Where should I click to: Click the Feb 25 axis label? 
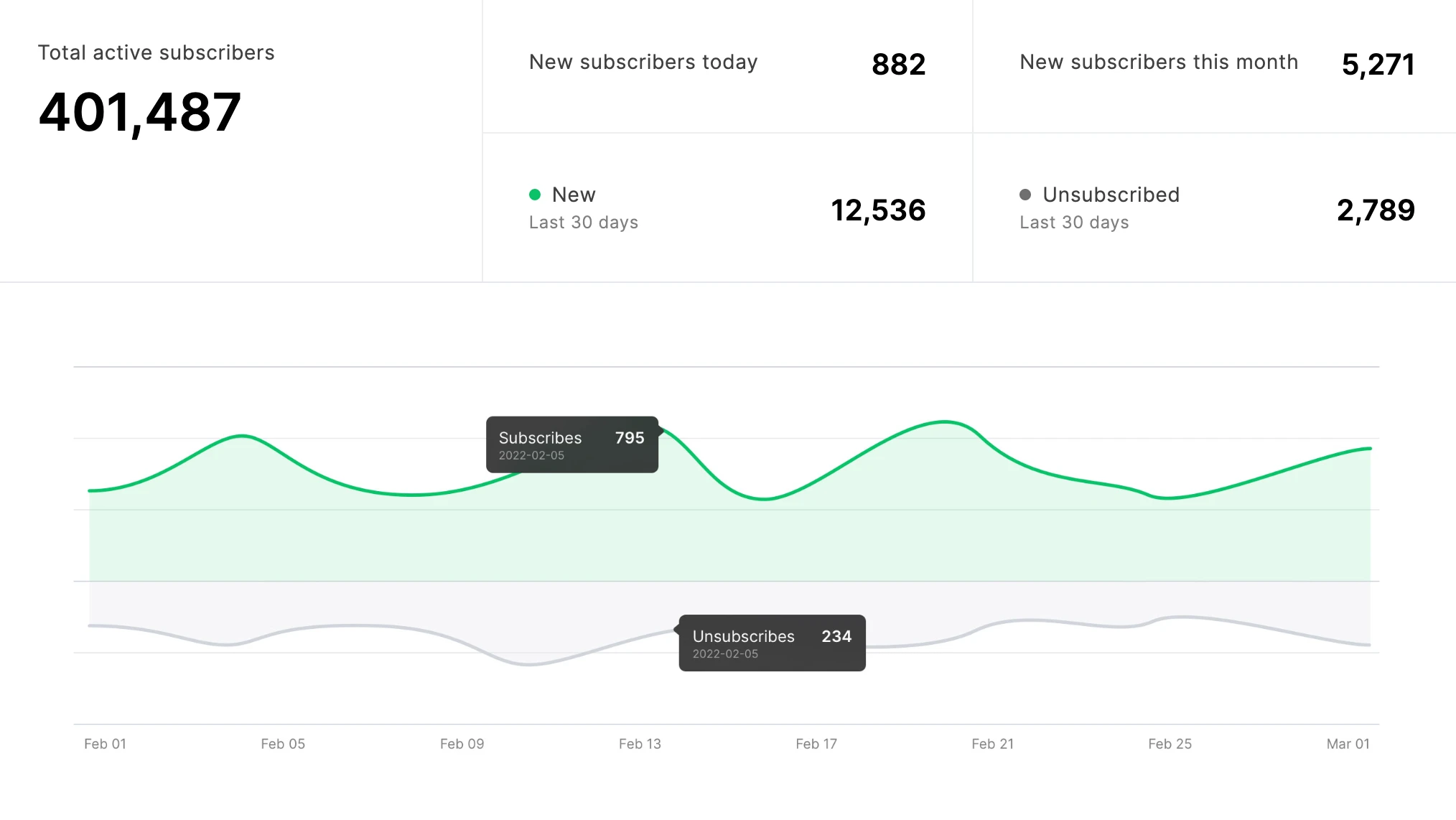pos(1170,744)
